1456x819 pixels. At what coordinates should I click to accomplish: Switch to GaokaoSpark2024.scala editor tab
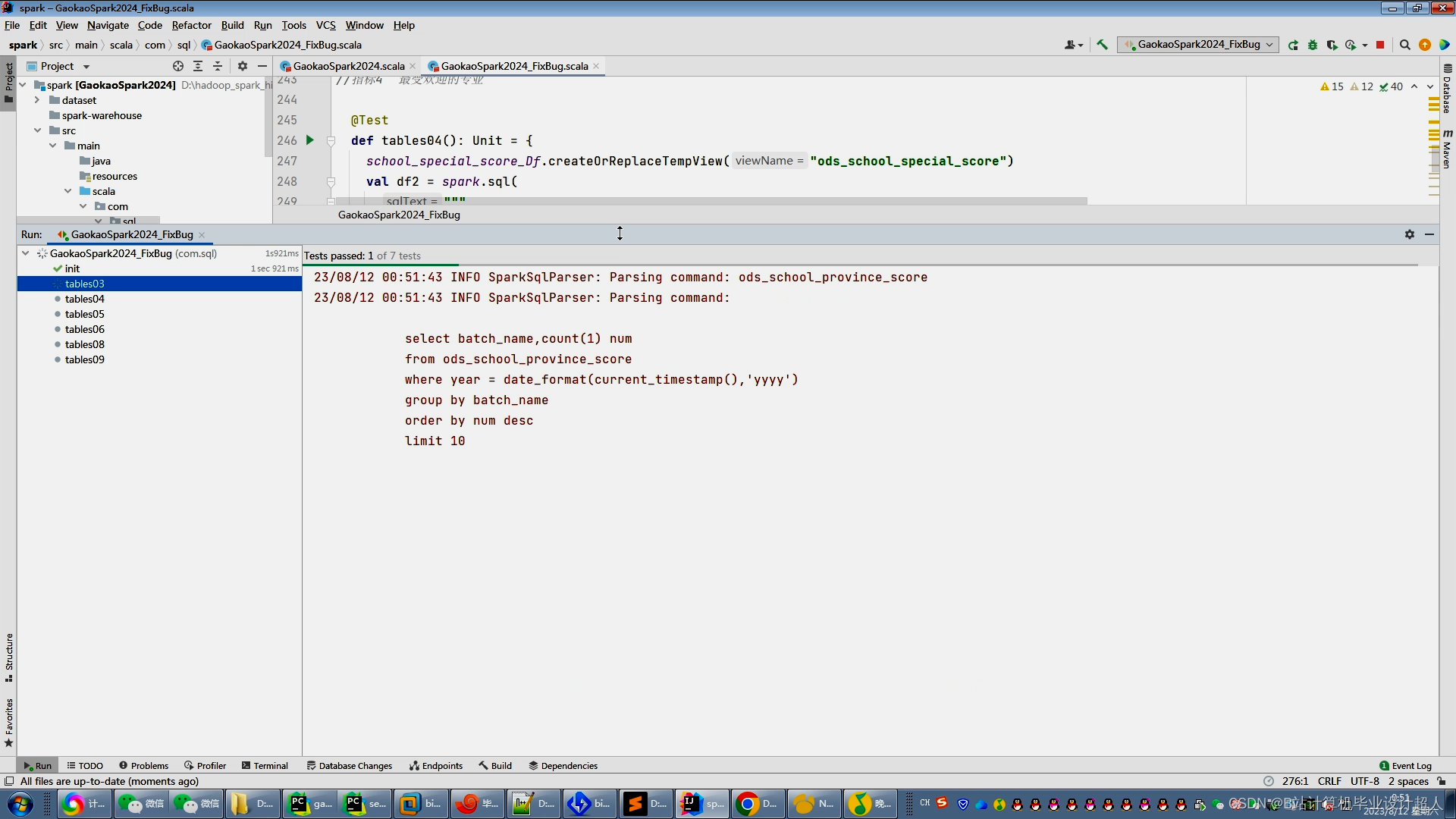348,66
